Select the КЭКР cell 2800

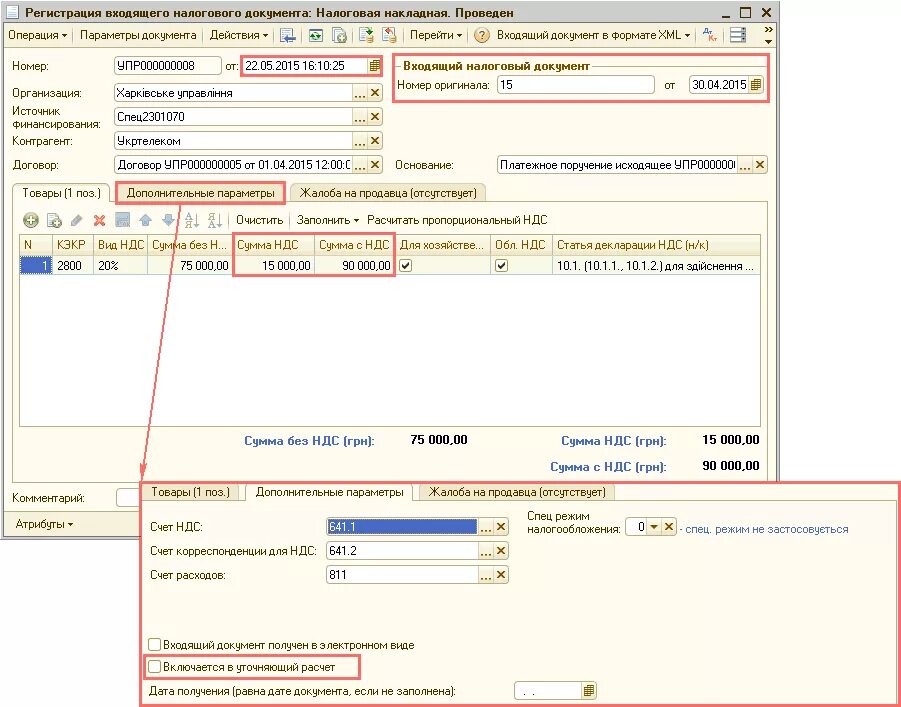[x=72, y=266]
